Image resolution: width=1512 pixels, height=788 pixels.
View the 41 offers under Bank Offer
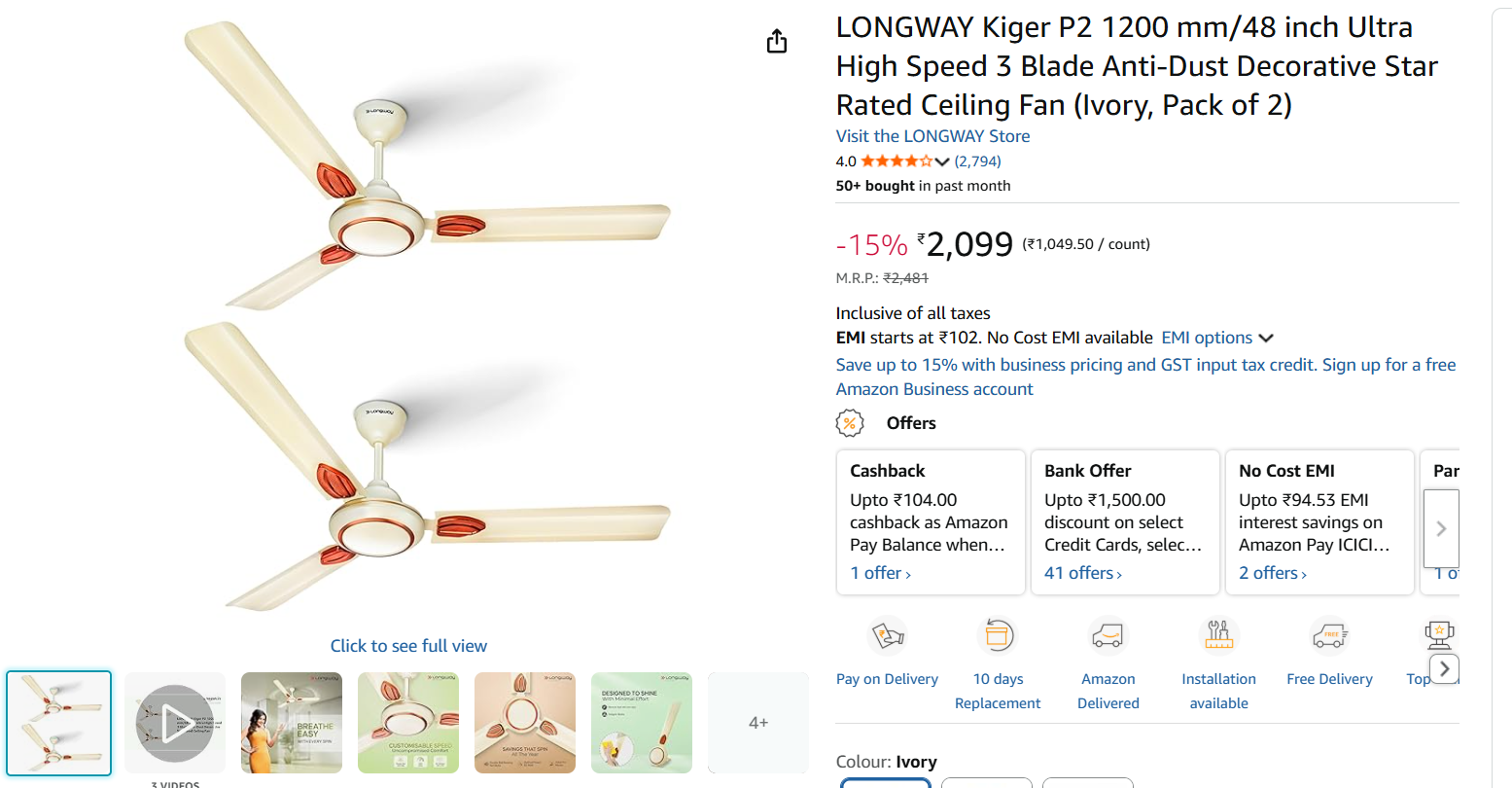click(x=1081, y=572)
